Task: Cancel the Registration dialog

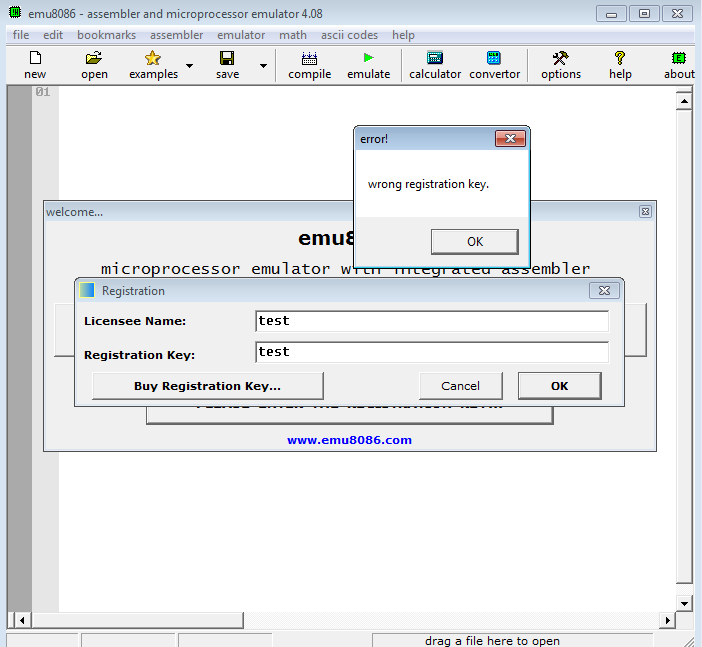Action: click(x=460, y=386)
